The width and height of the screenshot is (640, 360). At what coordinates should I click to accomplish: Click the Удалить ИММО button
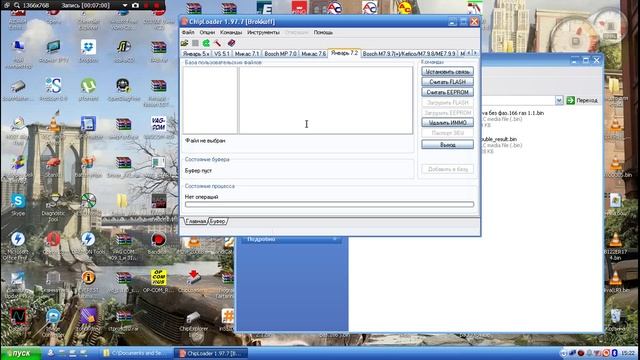(447, 122)
